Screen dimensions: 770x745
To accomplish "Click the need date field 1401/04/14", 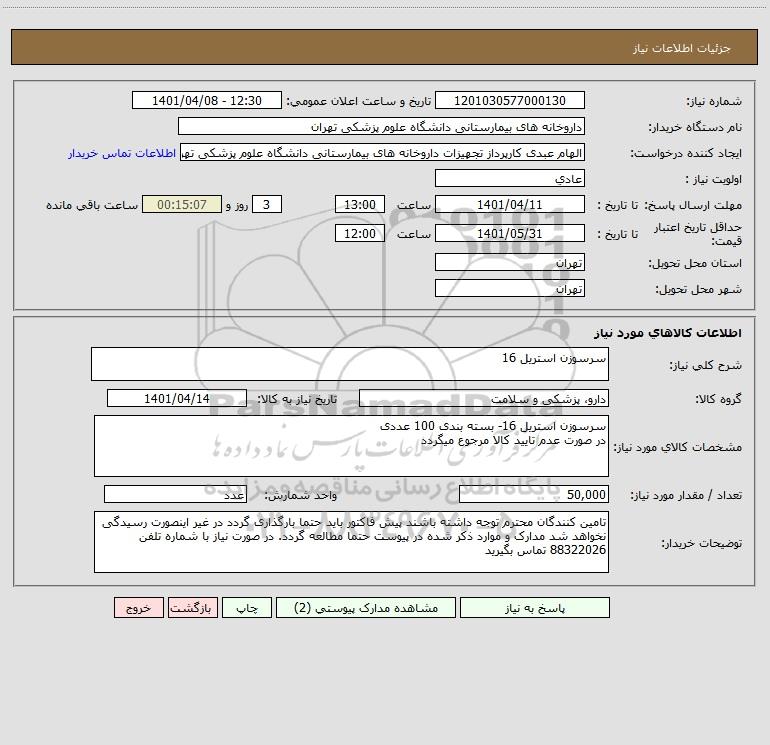I will [177, 399].
